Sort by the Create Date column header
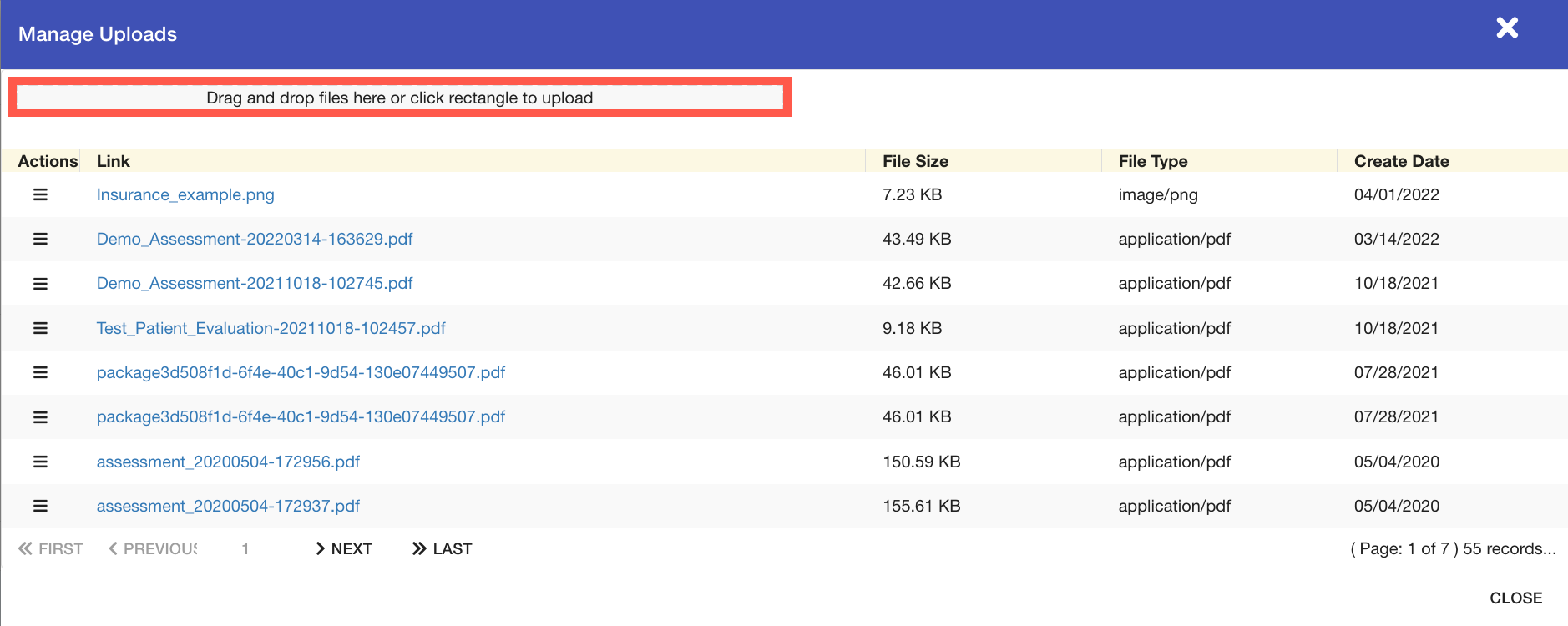 tap(1401, 161)
